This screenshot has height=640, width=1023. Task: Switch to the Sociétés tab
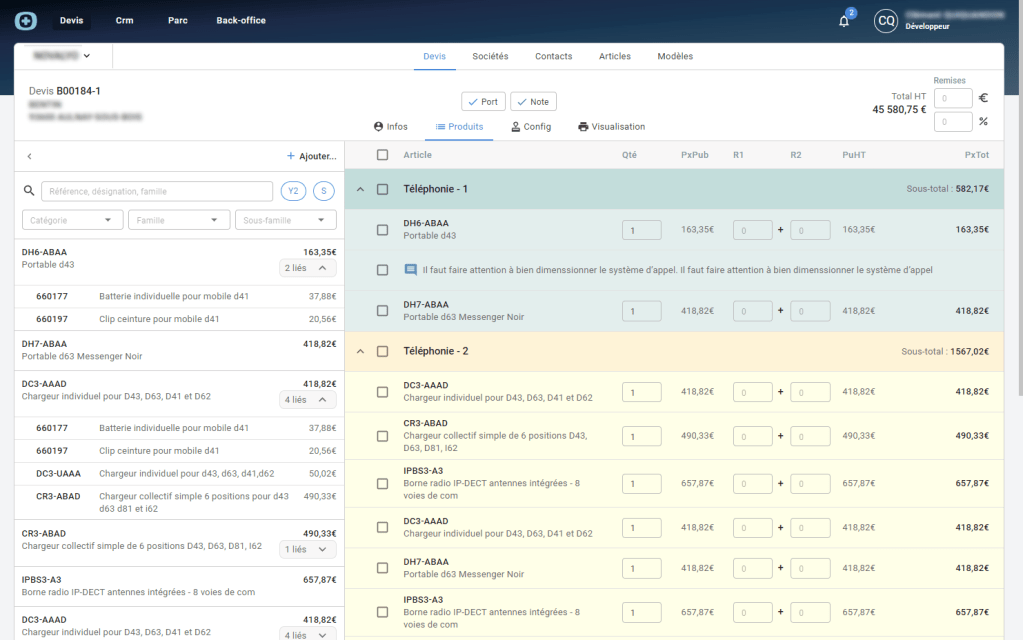pos(490,56)
